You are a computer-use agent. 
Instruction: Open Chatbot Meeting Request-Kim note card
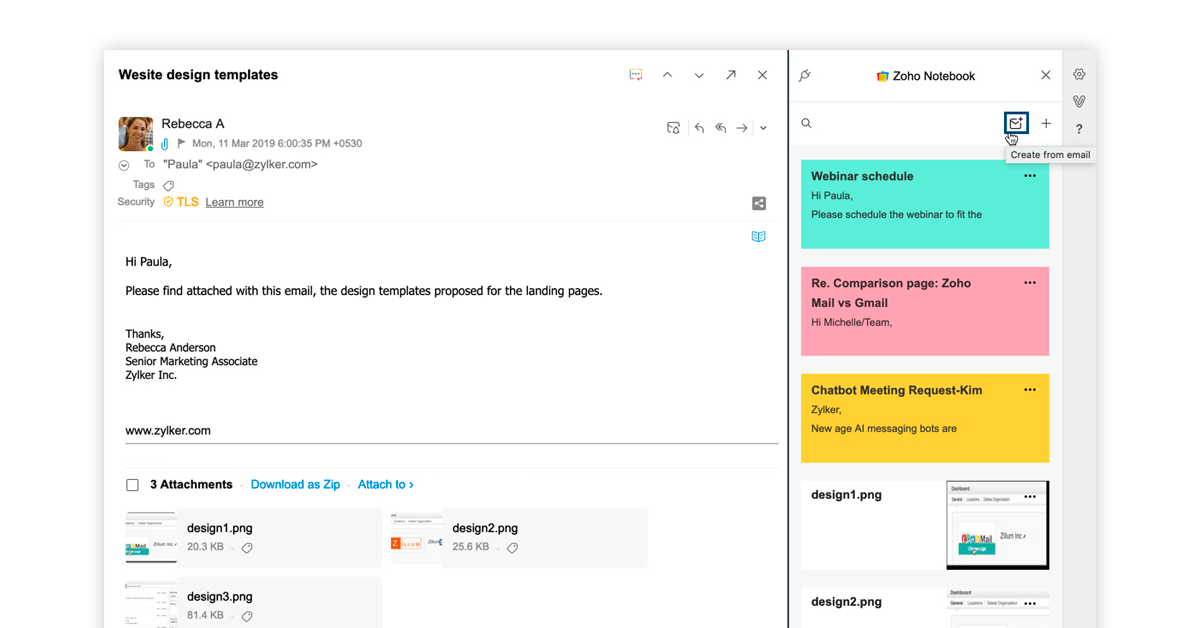tap(925, 418)
